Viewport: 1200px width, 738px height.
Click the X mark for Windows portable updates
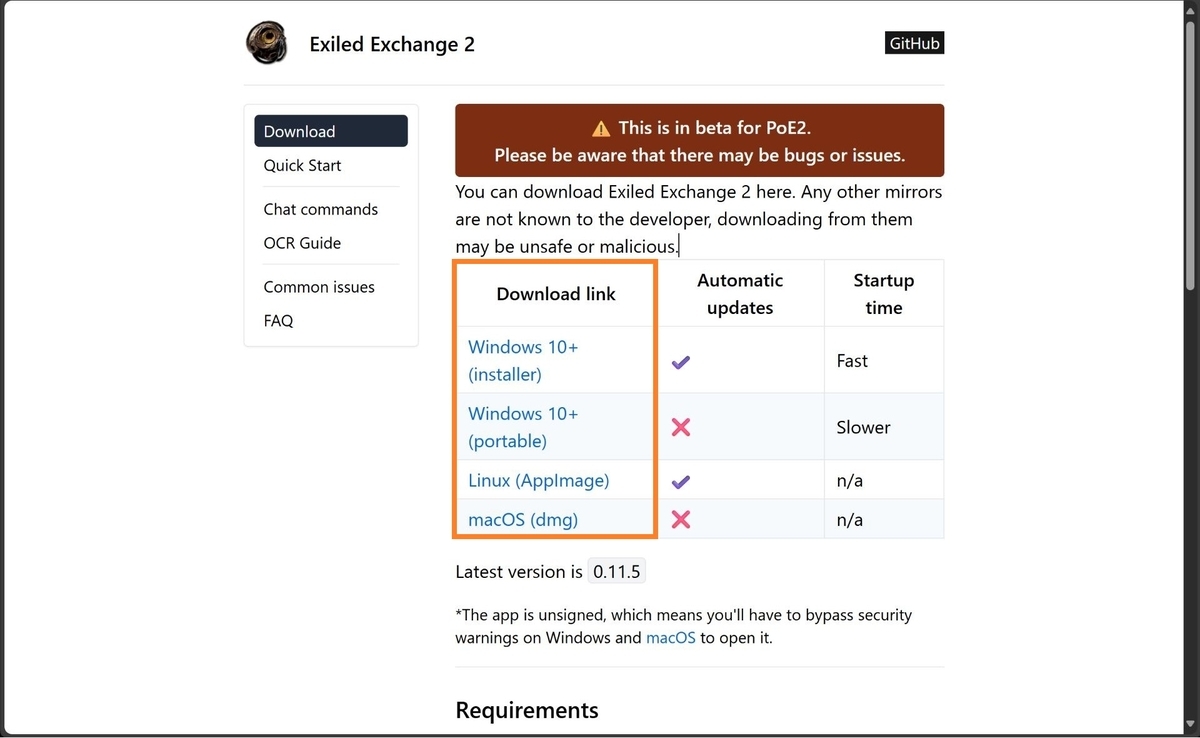click(681, 427)
